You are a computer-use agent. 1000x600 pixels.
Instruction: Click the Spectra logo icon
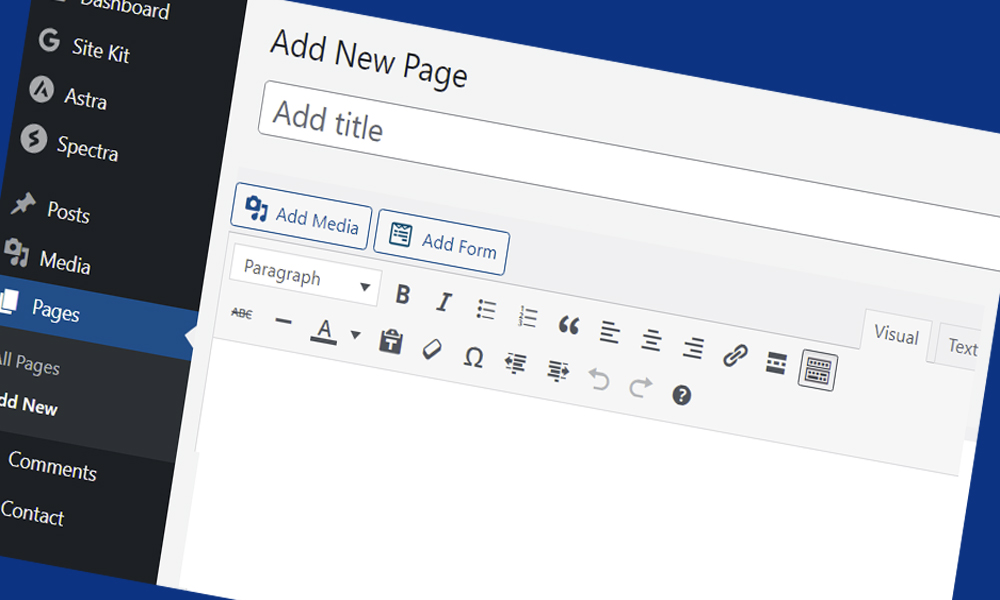34,138
